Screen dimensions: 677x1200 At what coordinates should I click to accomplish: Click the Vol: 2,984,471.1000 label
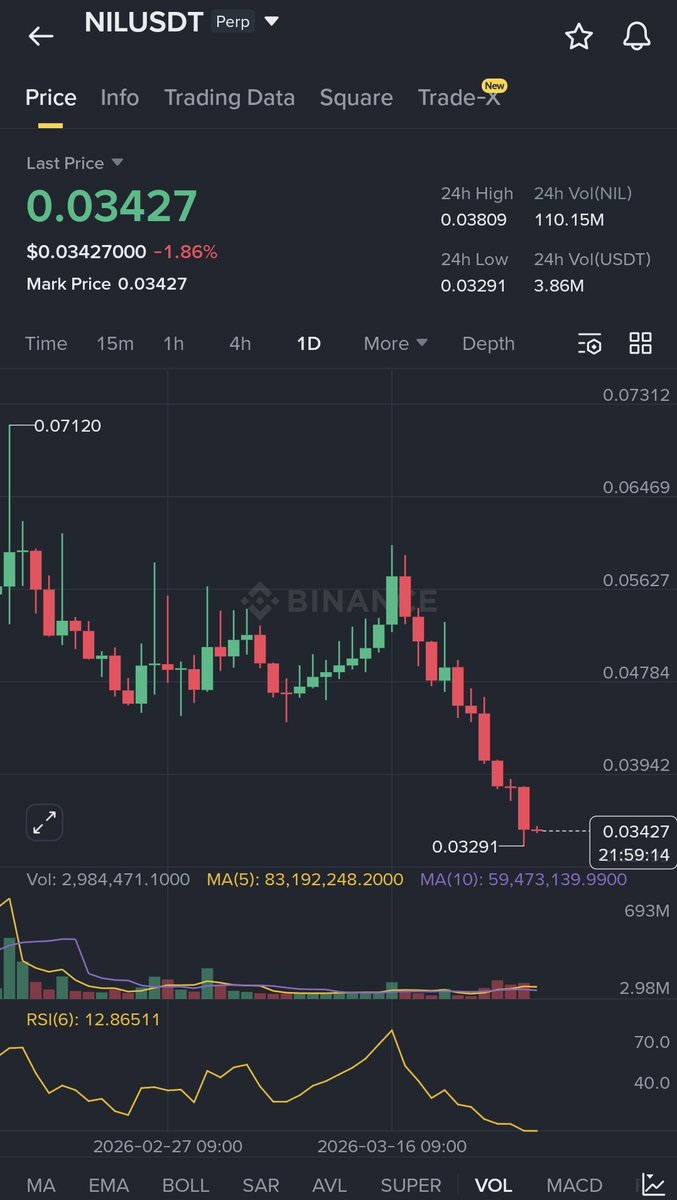pyautogui.click(x=108, y=880)
